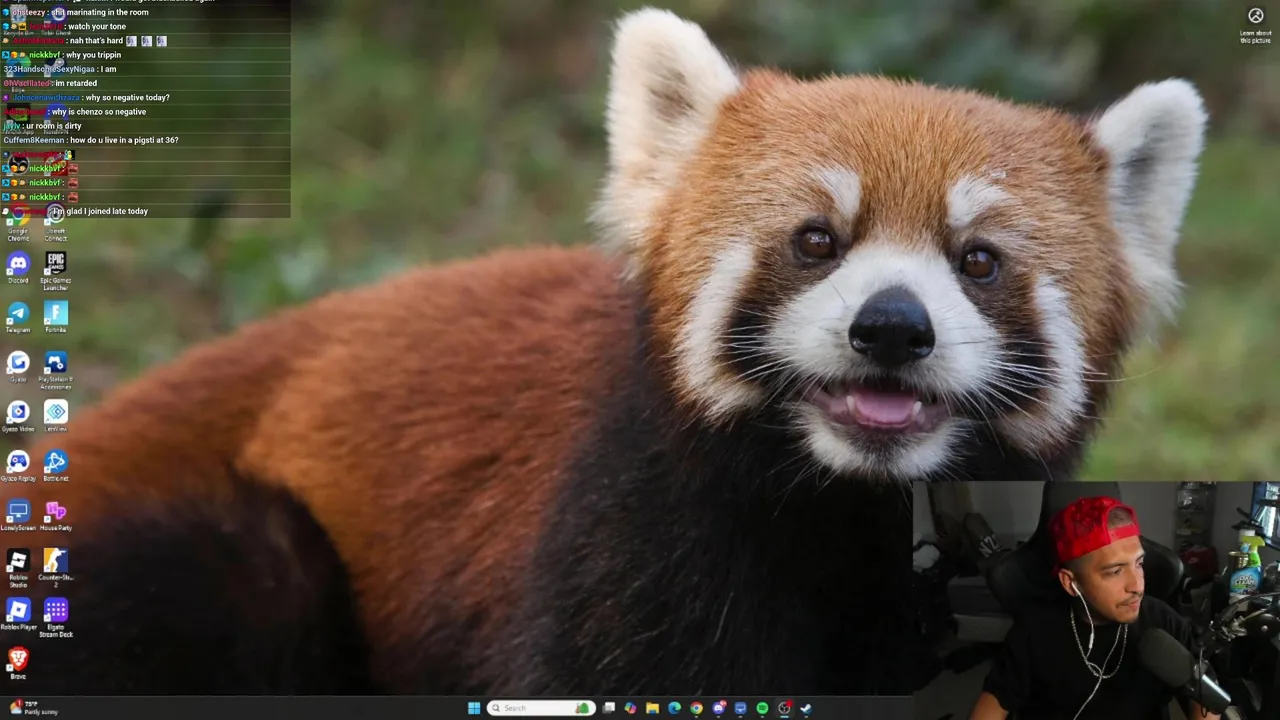Open Microsoft Edge from the taskbar
Viewport: 1280px width, 720px height.
pos(674,708)
